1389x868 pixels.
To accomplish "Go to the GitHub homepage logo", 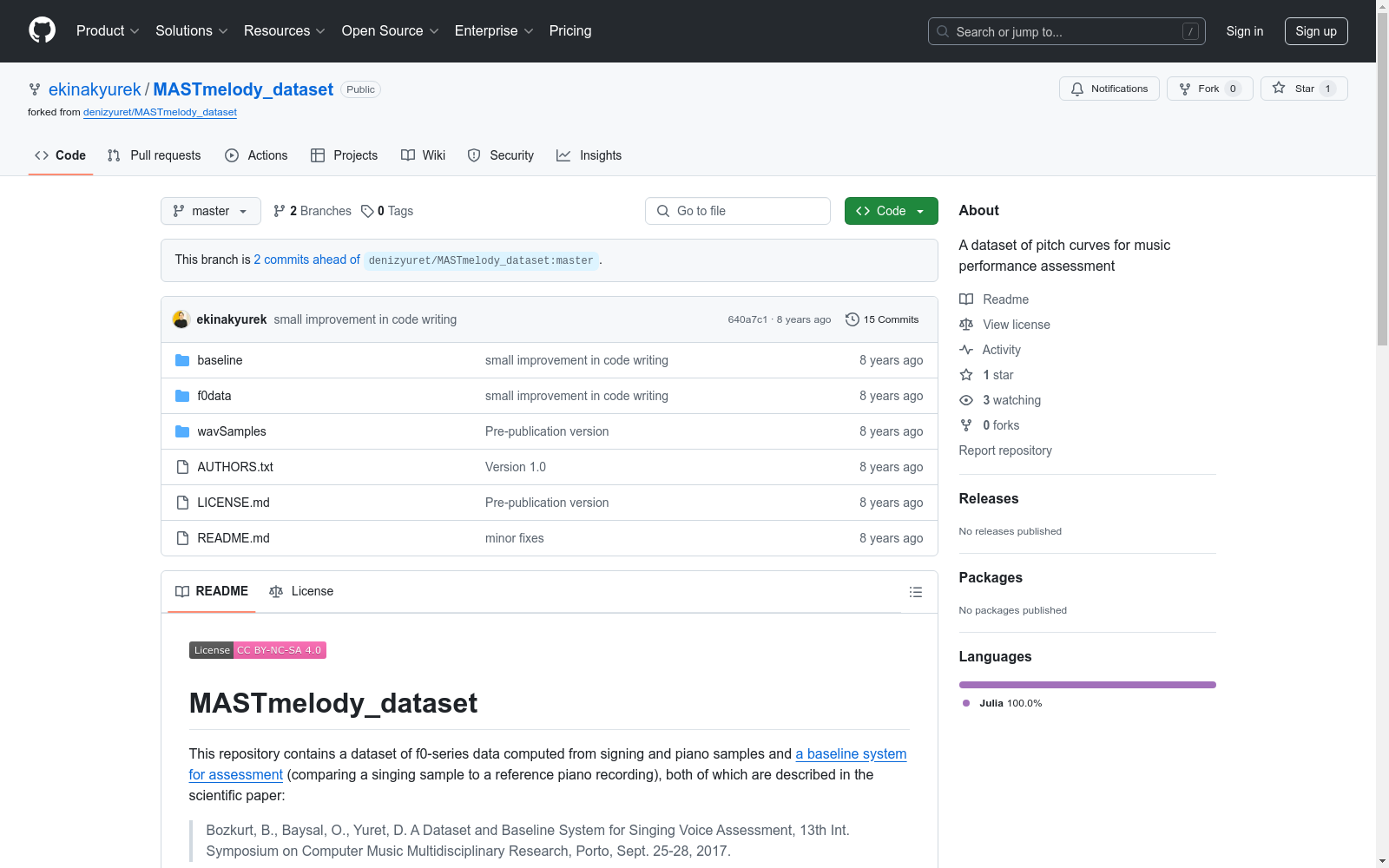I will (42, 30).
